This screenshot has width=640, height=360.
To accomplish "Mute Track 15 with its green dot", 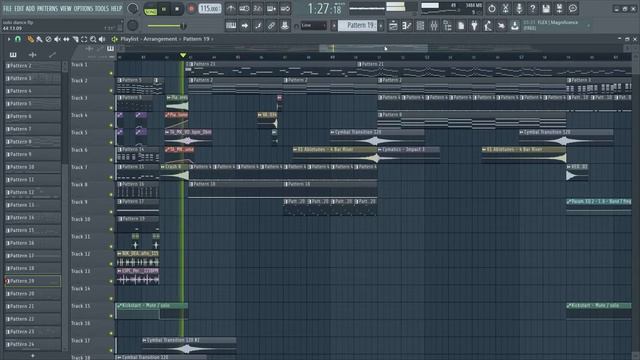I will pos(111,316).
